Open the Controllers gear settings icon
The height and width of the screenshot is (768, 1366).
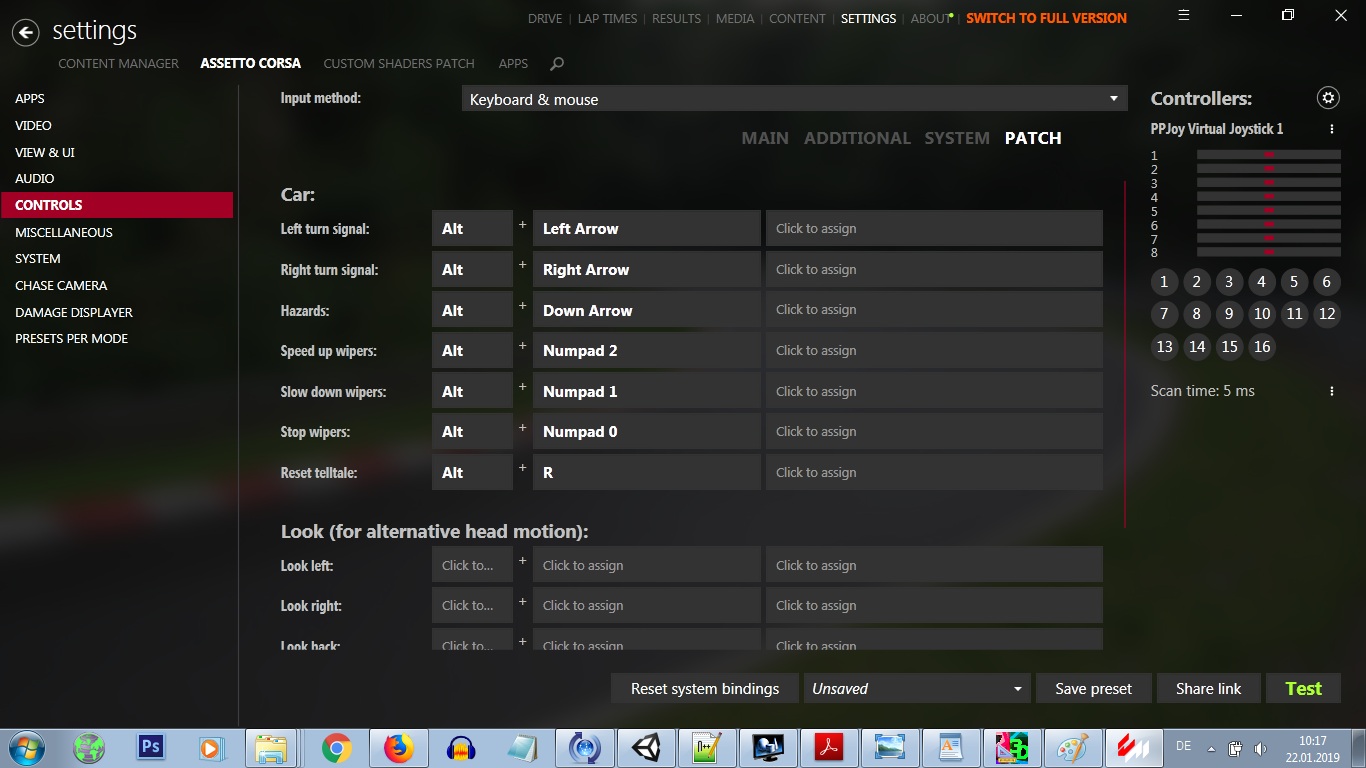point(1328,97)
